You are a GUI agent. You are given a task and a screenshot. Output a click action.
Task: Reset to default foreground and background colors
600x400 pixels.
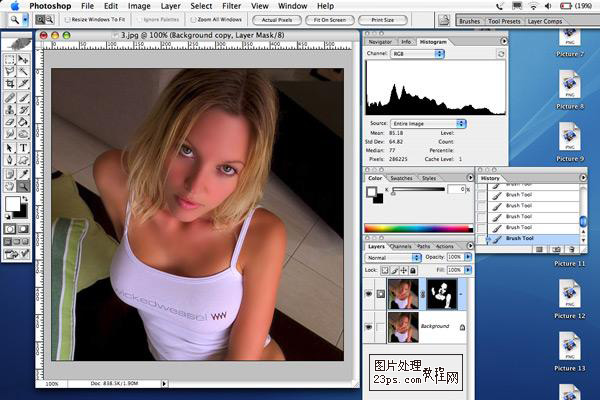[x=7, y=216]
